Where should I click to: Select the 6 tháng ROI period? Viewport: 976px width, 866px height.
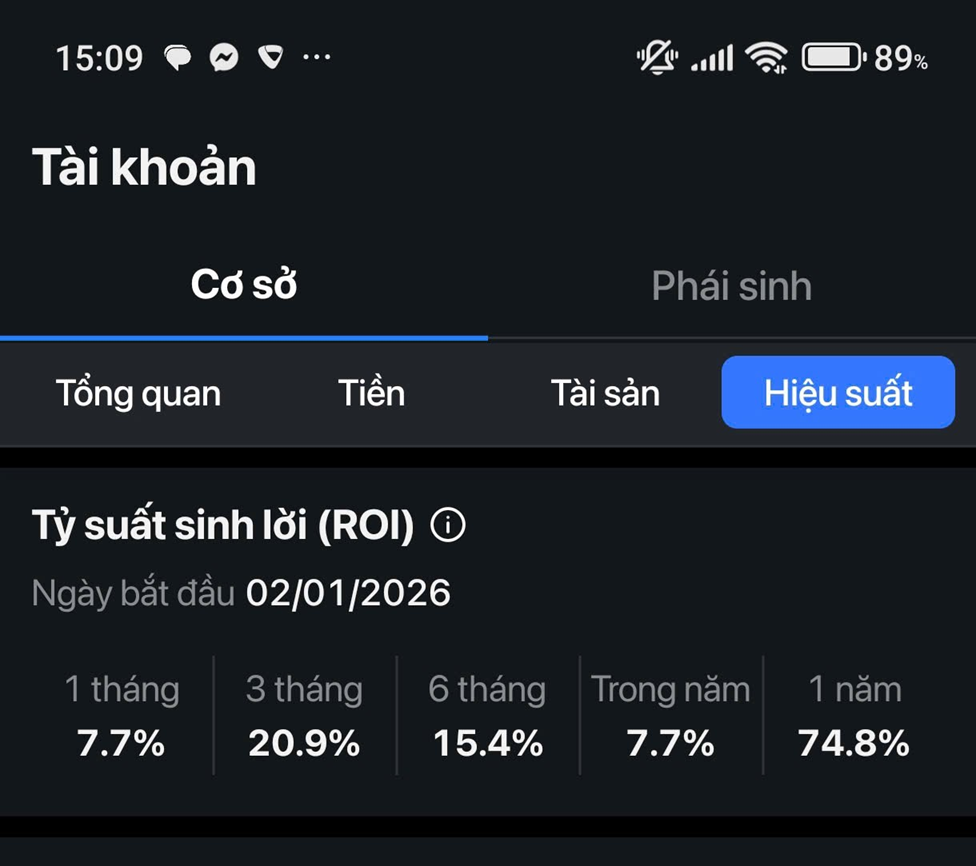tap(487, 715)
